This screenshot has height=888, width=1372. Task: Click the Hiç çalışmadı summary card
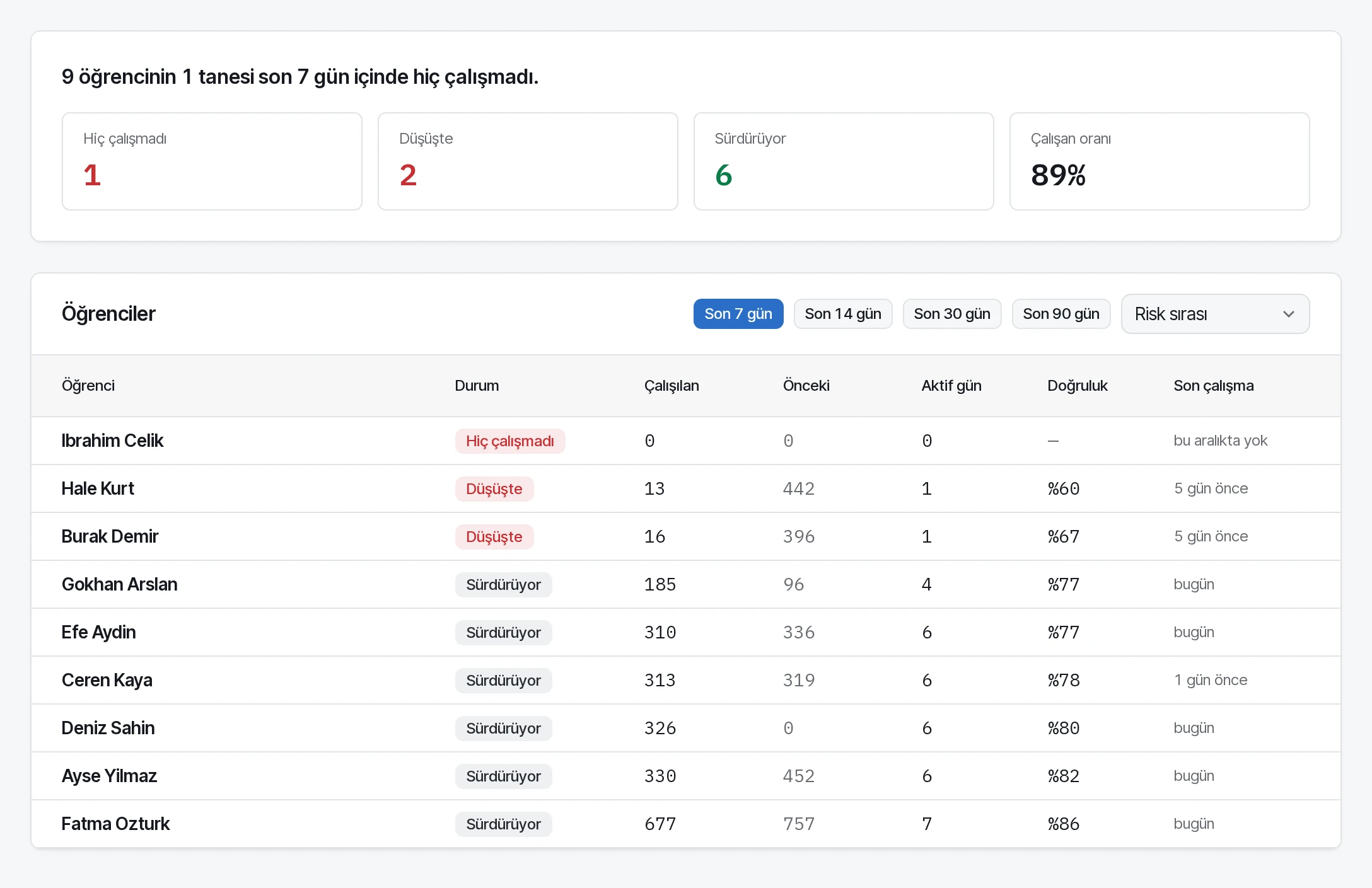tap(212, 161)
